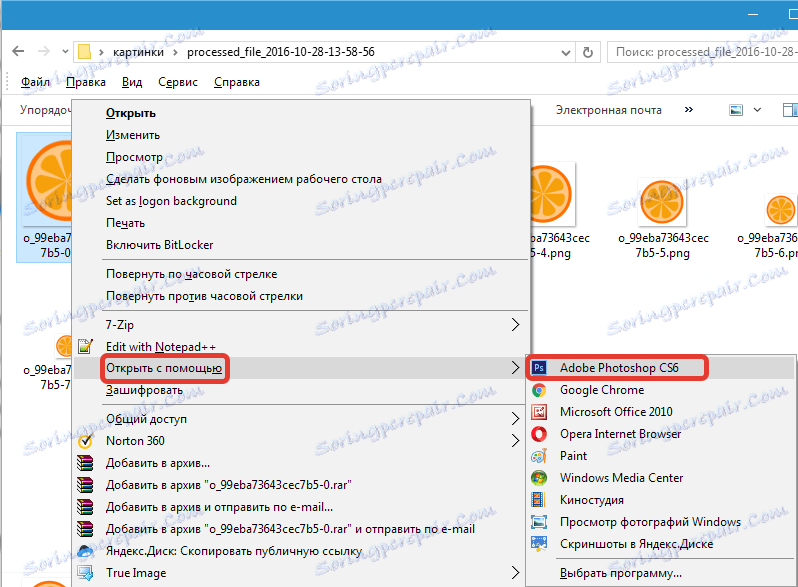Viewport: 798px width, 587px height.
Task: Open with Adobe Photoshop CS6 icon
Action: (x=538, y=368)
